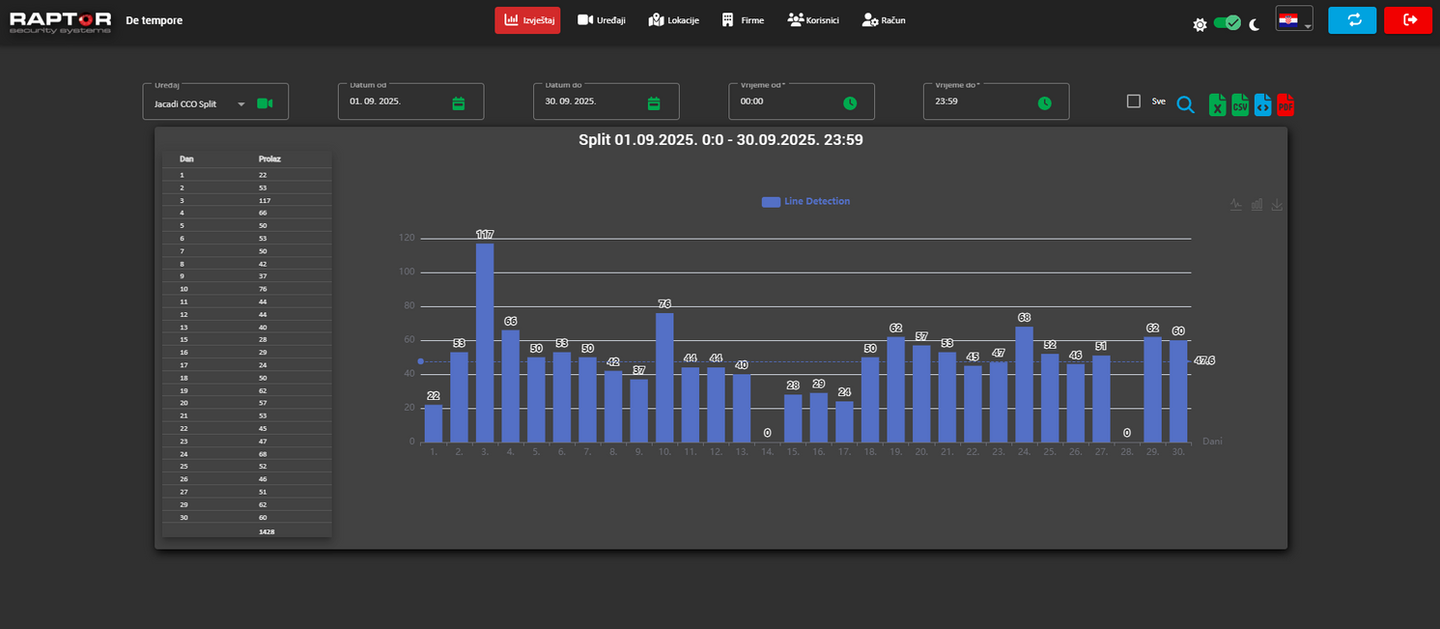The height and width of the screenshot is (629, 1440).
Task: Click the blue refresh button
Action: click(x=1352, y=20)
